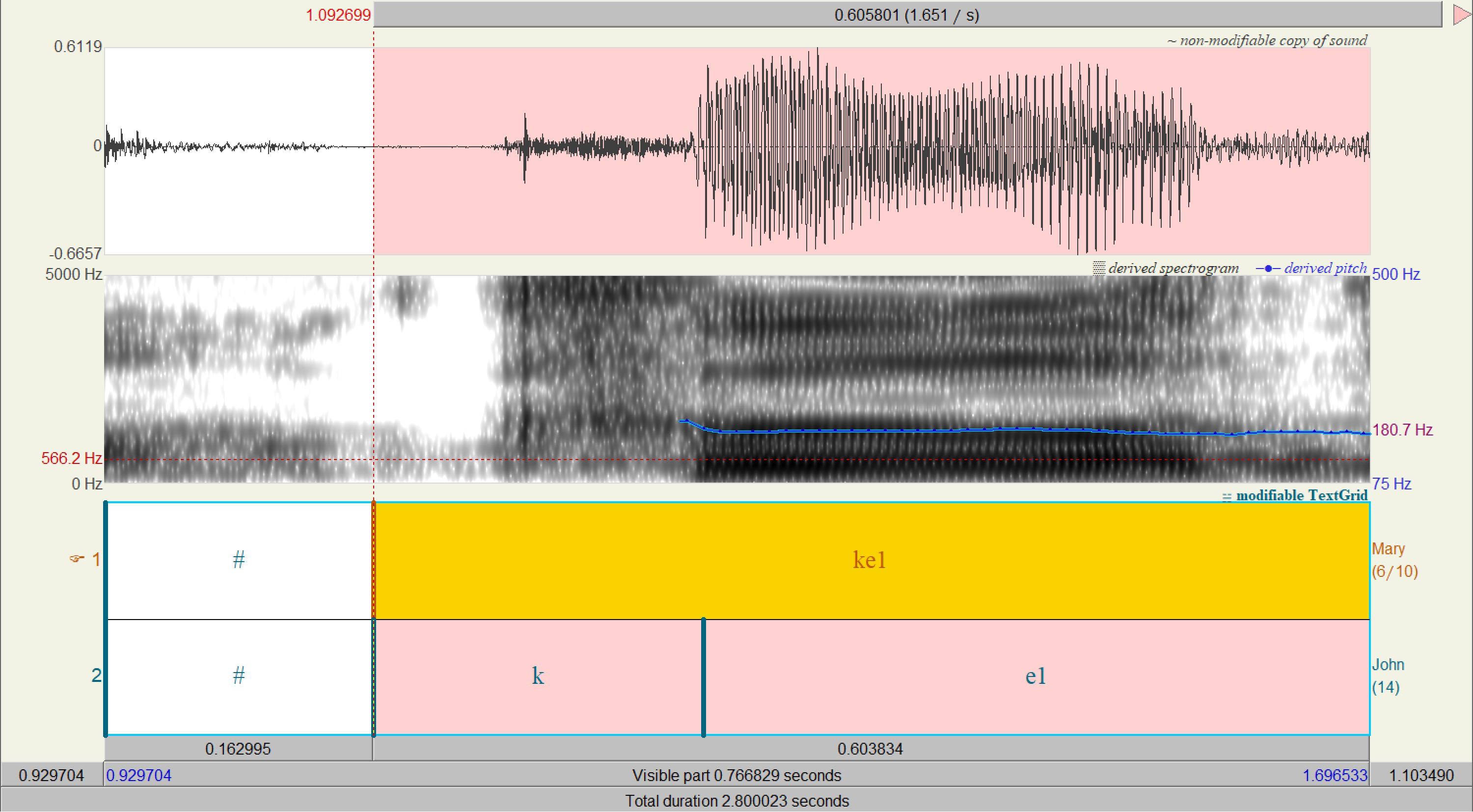The image size is (1473, 812).
Task: Play the 0.162995 segment bar
Action: [x=238, y=749]
